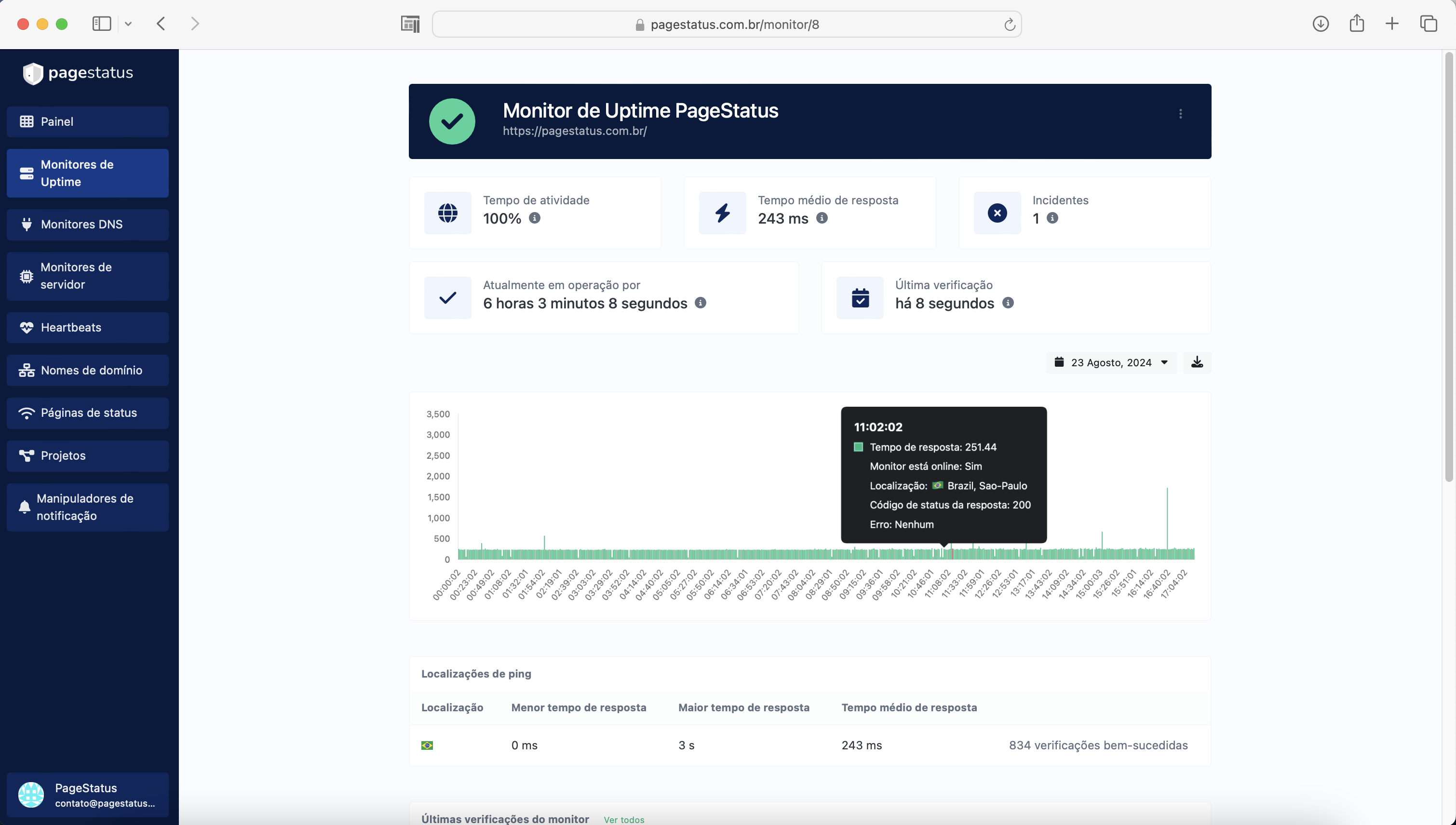1456x825 pixels.
Task: Click the page vertical scrollbar
Action: (1449, 266)
